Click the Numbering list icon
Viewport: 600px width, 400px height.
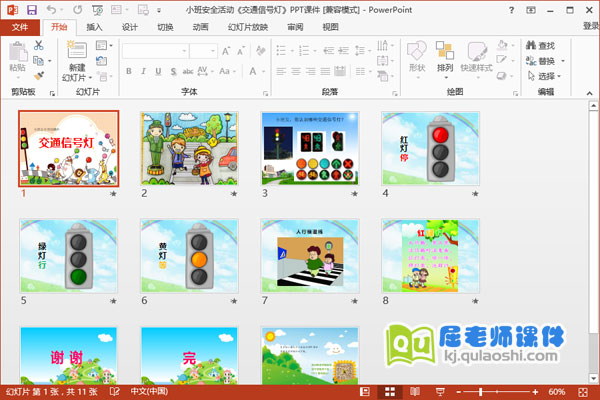(x=304, y=51)
